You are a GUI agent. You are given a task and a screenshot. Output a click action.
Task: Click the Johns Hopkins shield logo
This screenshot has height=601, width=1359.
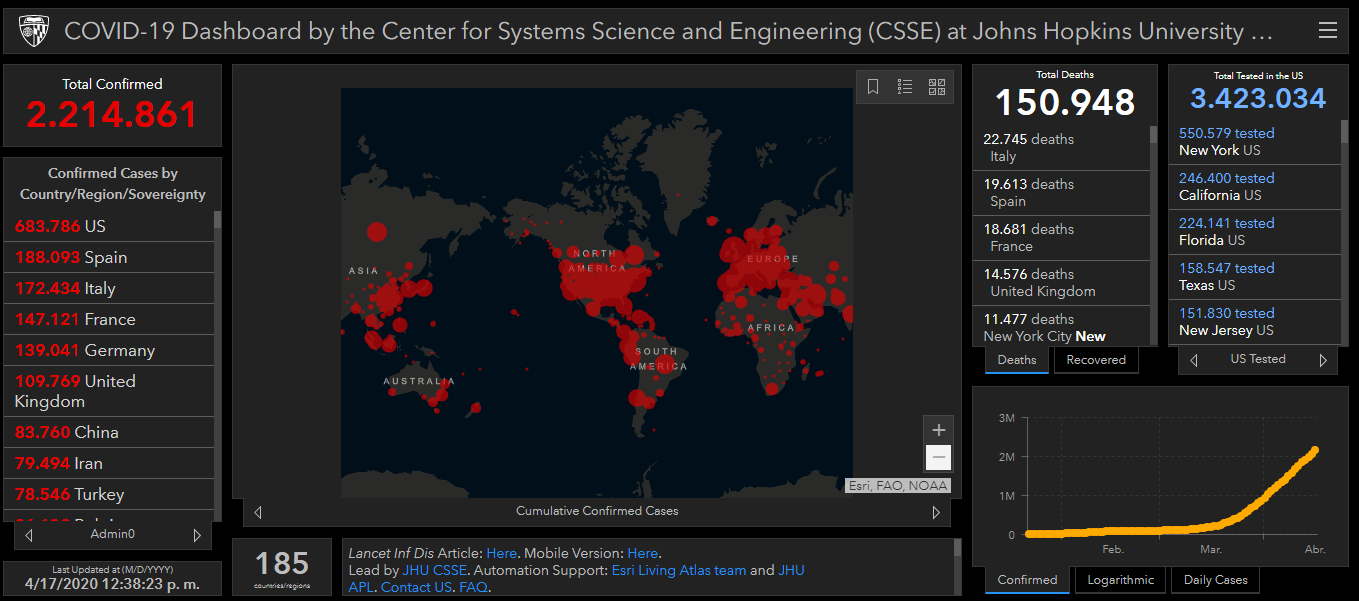tap(33, 32)
